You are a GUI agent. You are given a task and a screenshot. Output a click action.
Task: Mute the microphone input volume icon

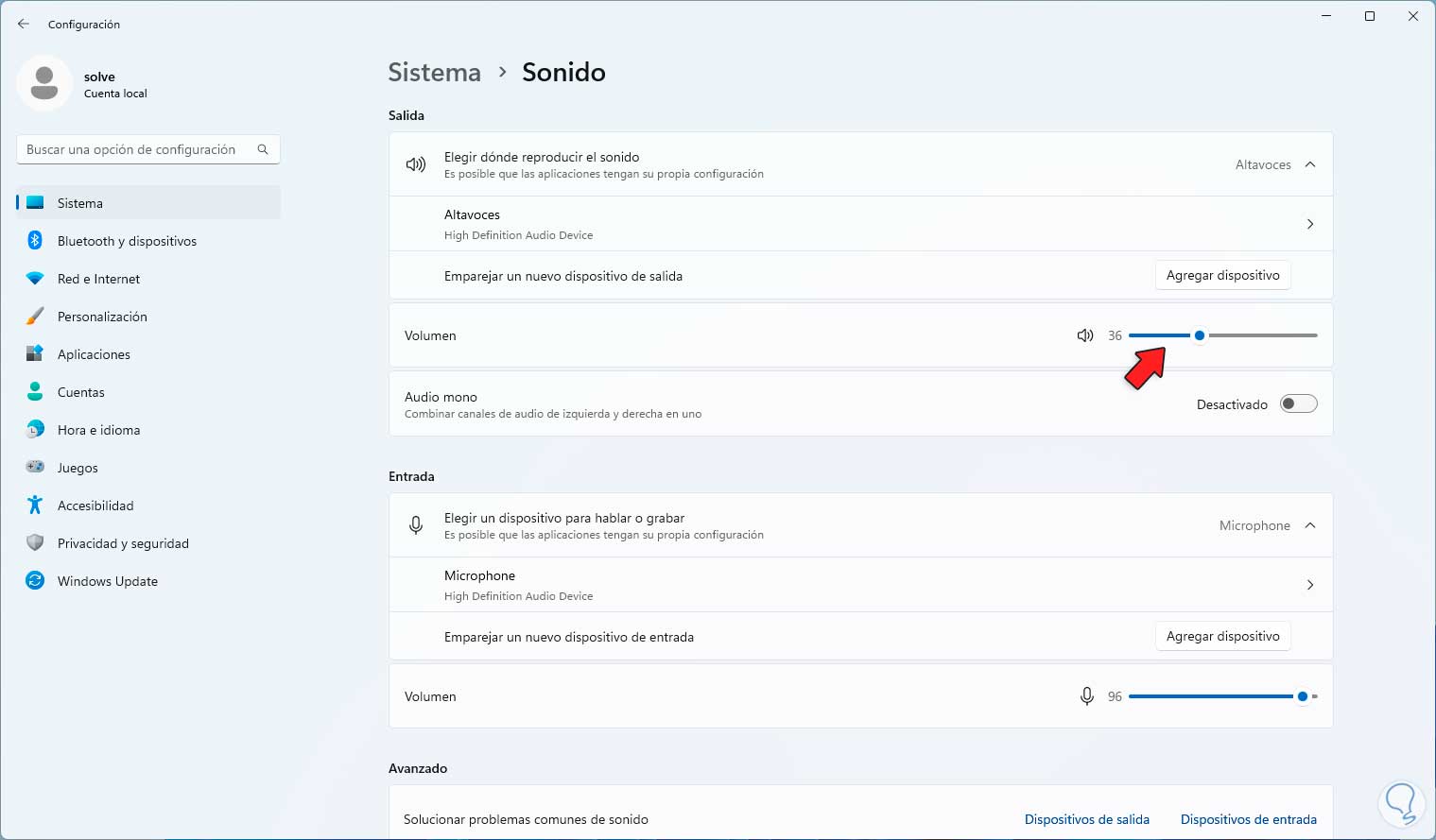[1087, 696]
